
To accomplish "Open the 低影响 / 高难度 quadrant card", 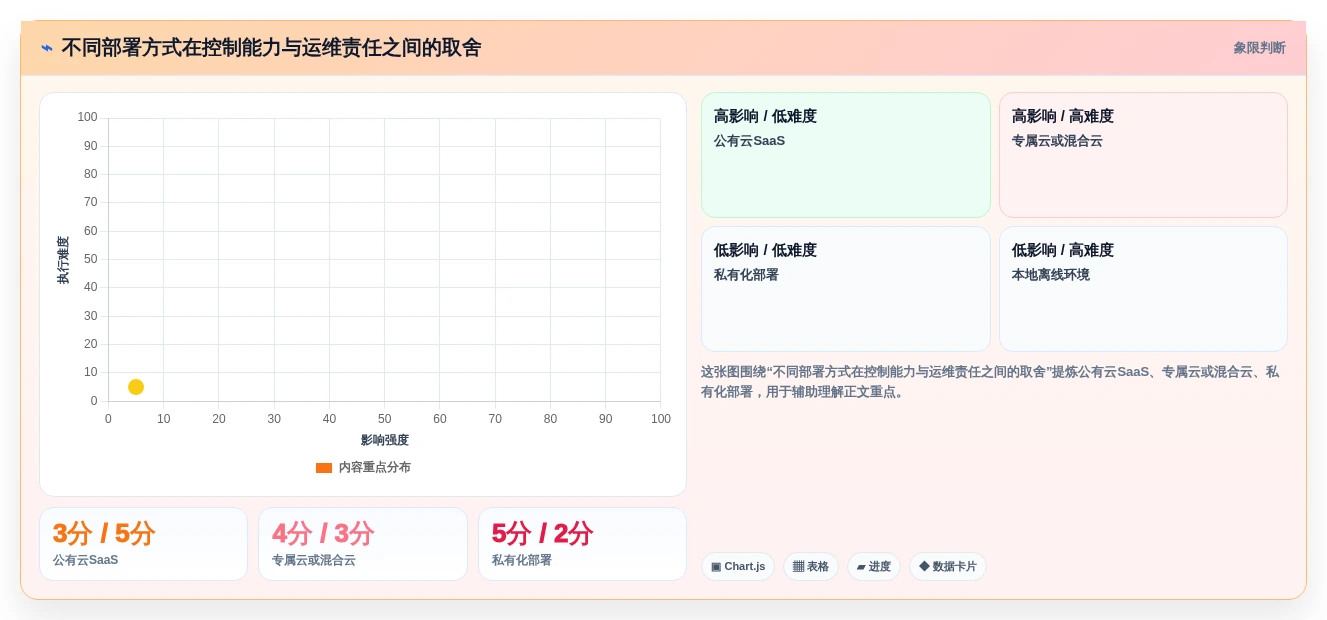I will [1143, 289].
